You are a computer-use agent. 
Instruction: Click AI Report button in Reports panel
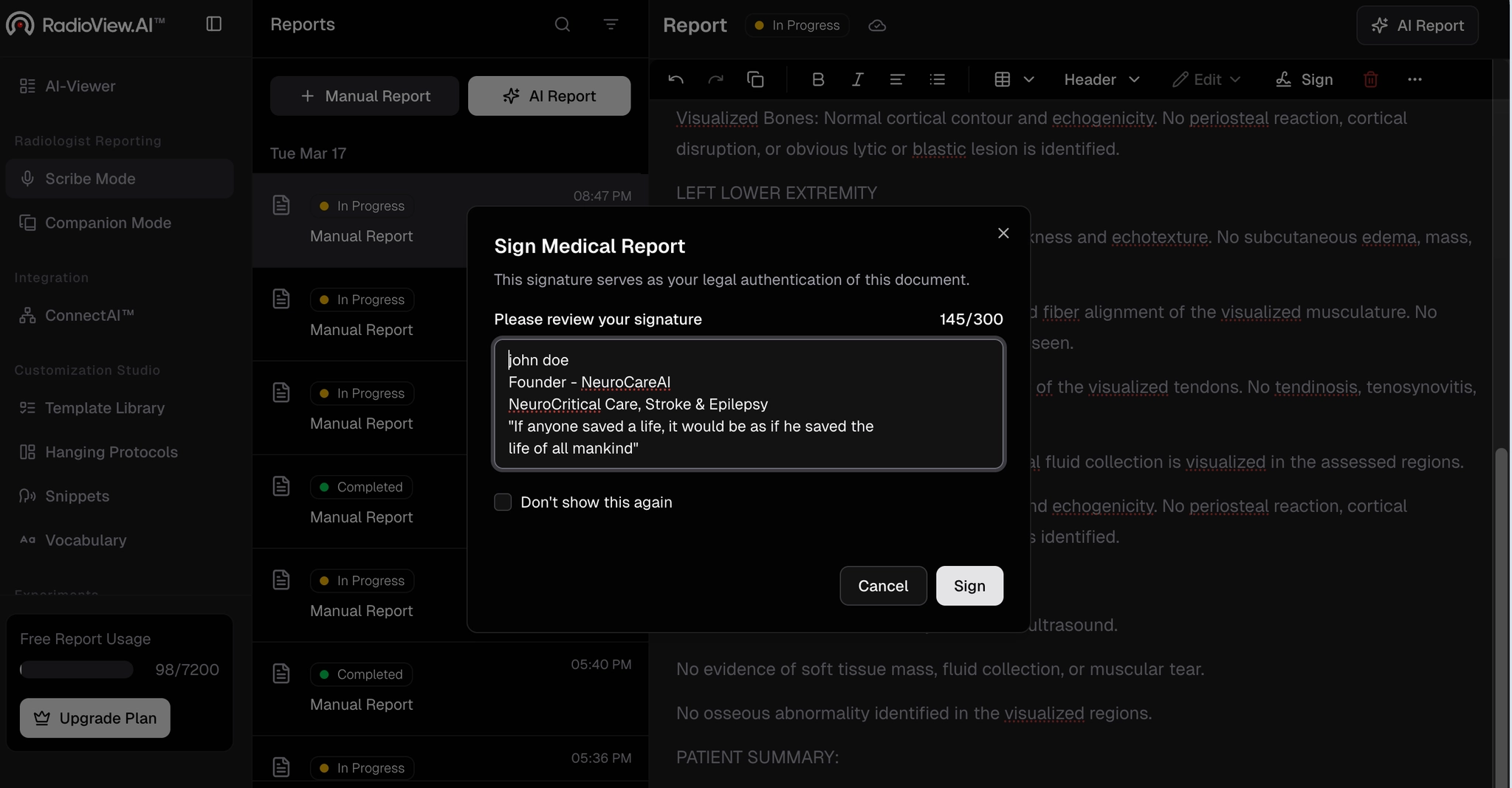(x=549, y=96)
